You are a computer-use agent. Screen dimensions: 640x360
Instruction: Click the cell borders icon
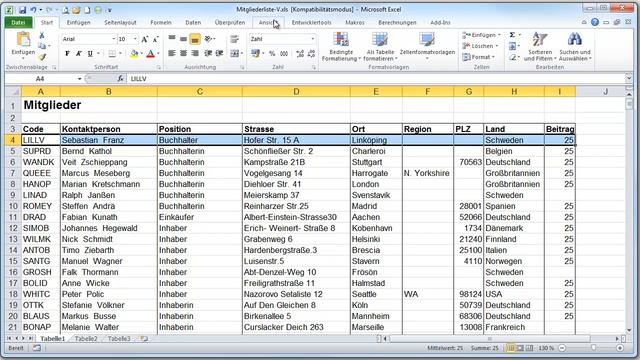112,53
